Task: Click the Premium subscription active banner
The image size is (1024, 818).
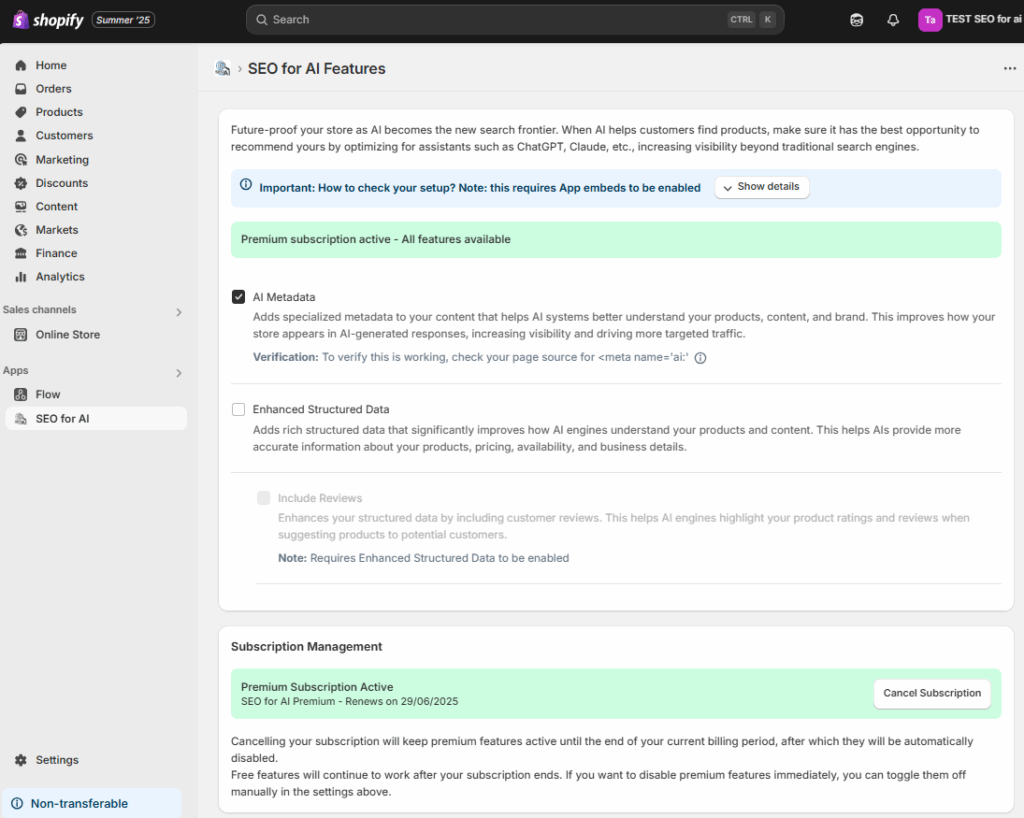Action: (616, 240)
